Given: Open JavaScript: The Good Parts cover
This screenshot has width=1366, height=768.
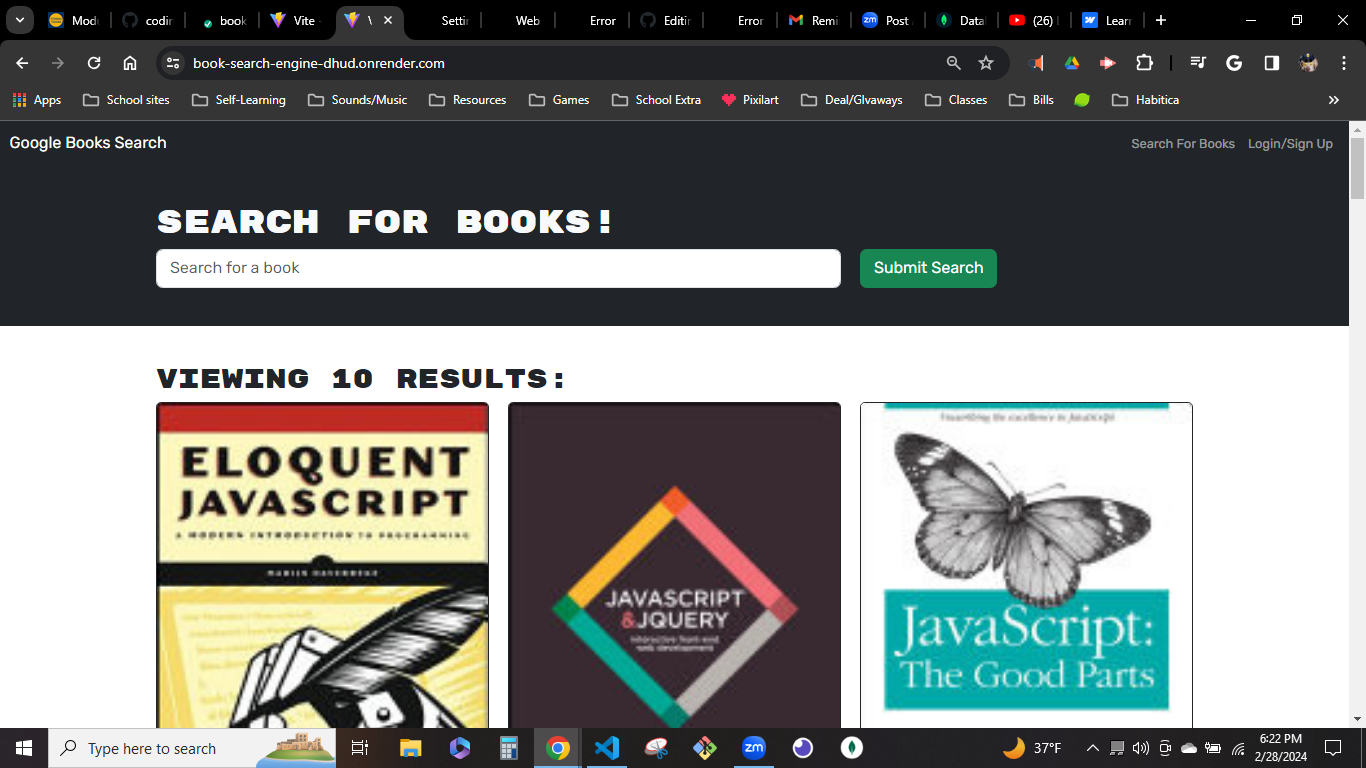Looking at the screenshot, I should click(x=1026, y=565).
